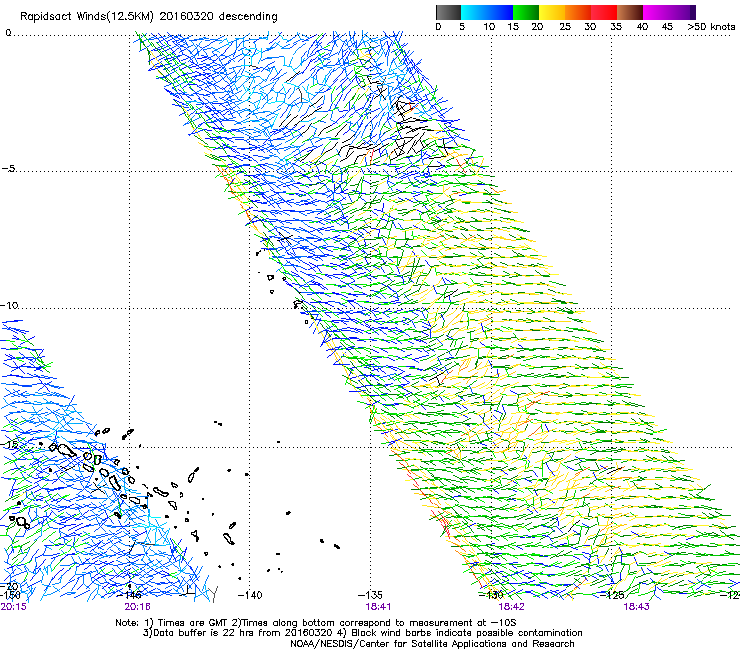The height and width of the screenshot is (650, 740).
Task: Click the purple '20:15' time label
Action: (x=13, y=607)
